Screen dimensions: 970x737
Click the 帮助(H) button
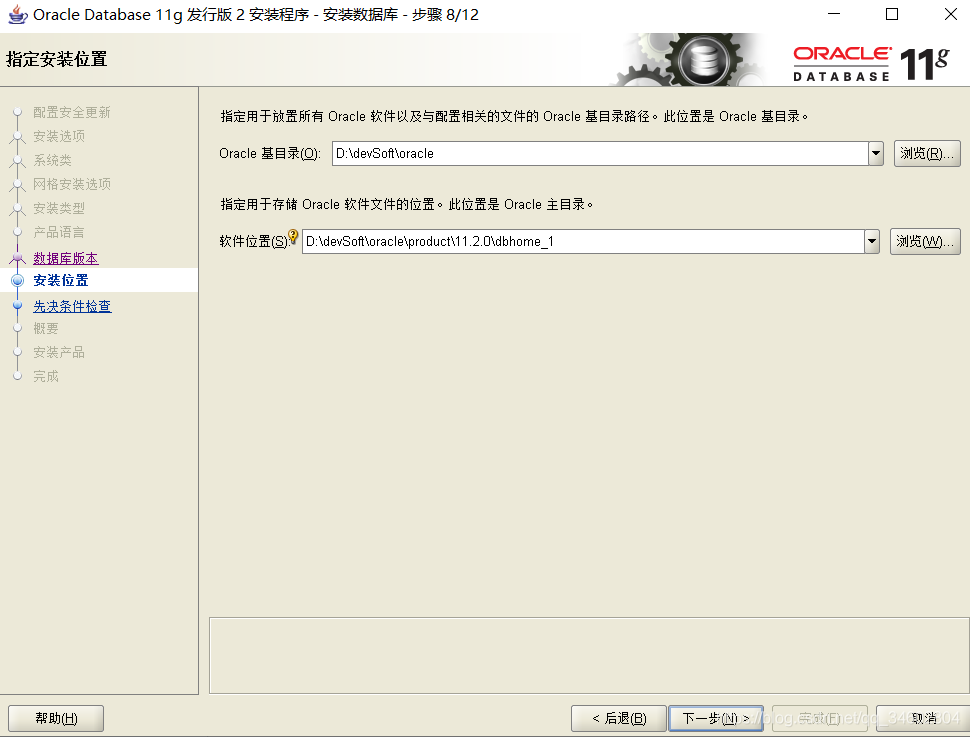[56, 718]
